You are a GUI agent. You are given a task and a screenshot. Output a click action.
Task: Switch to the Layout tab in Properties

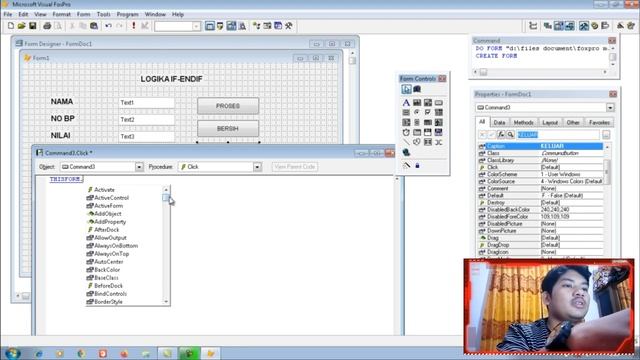coord(550,122)
